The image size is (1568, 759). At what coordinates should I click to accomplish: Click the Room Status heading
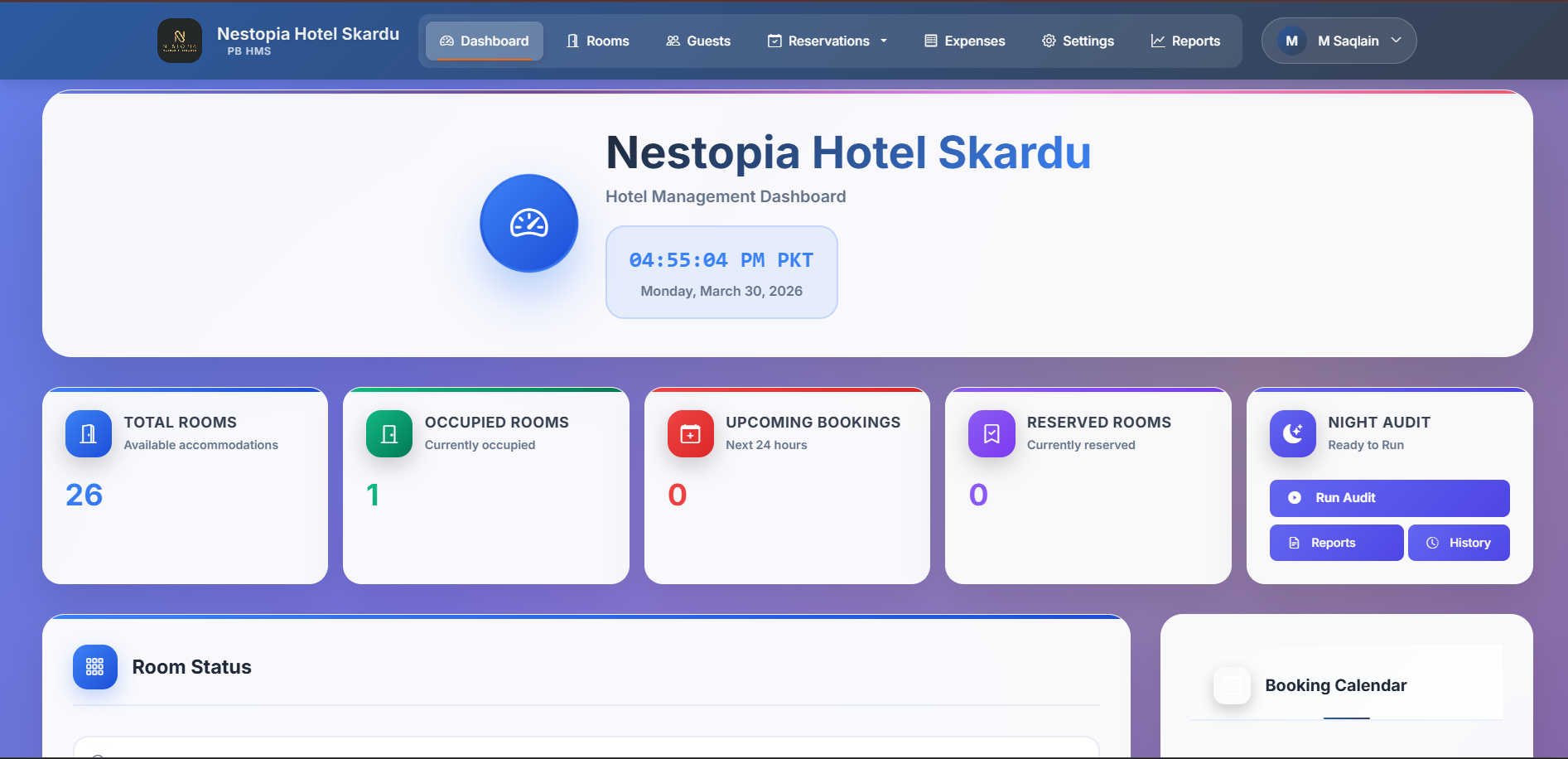coord(191,667)
